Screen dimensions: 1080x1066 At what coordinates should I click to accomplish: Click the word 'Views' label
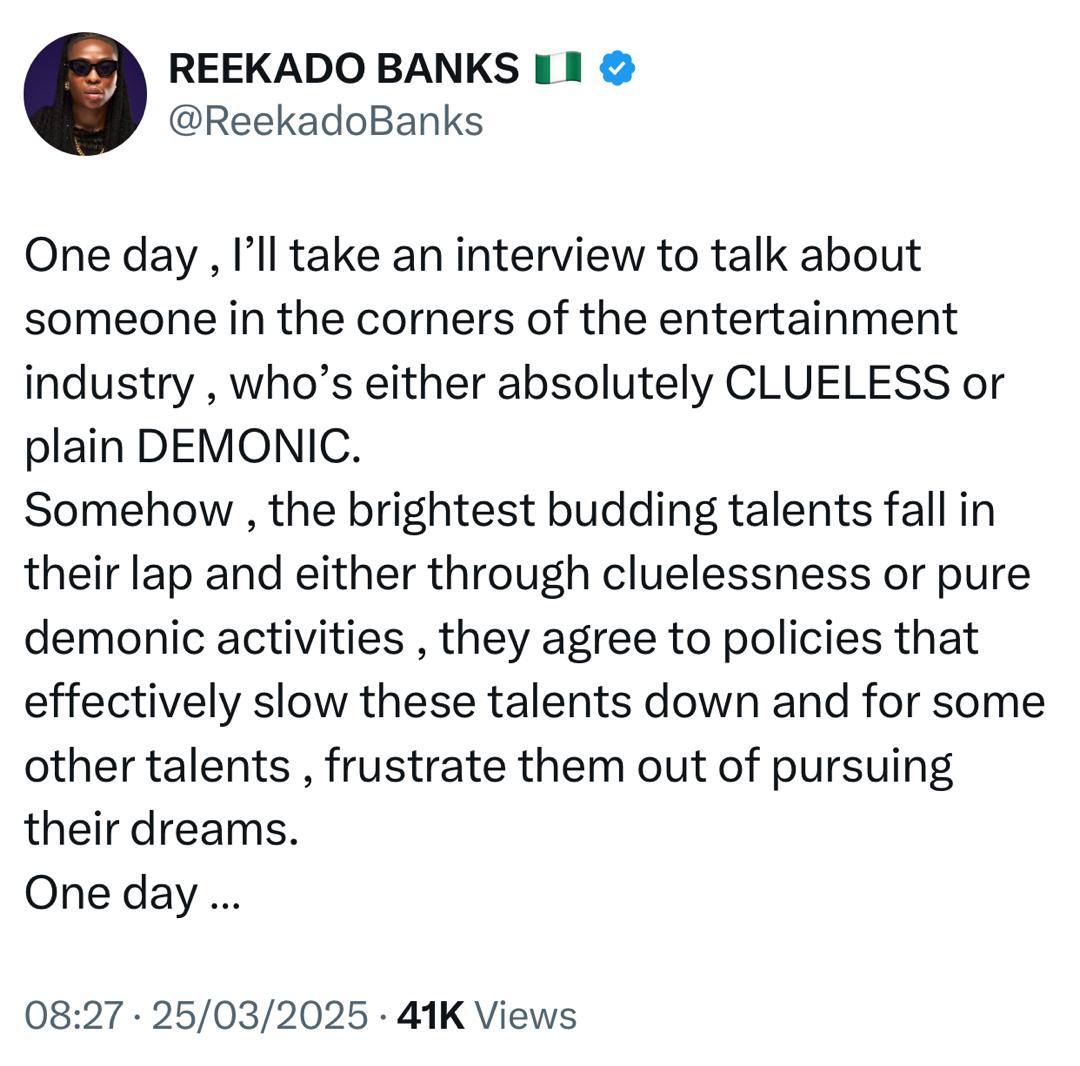[526, 1015]
